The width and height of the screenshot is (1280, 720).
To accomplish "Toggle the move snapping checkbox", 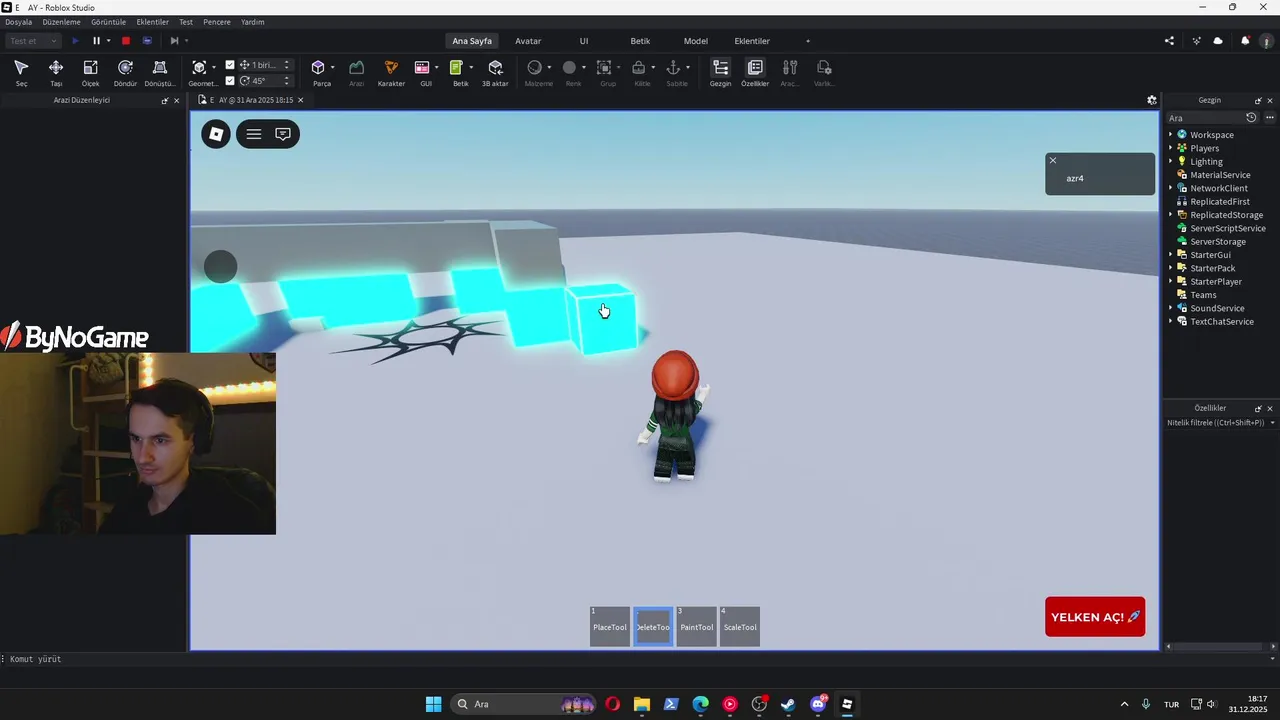I will click(x=230, y=65).
